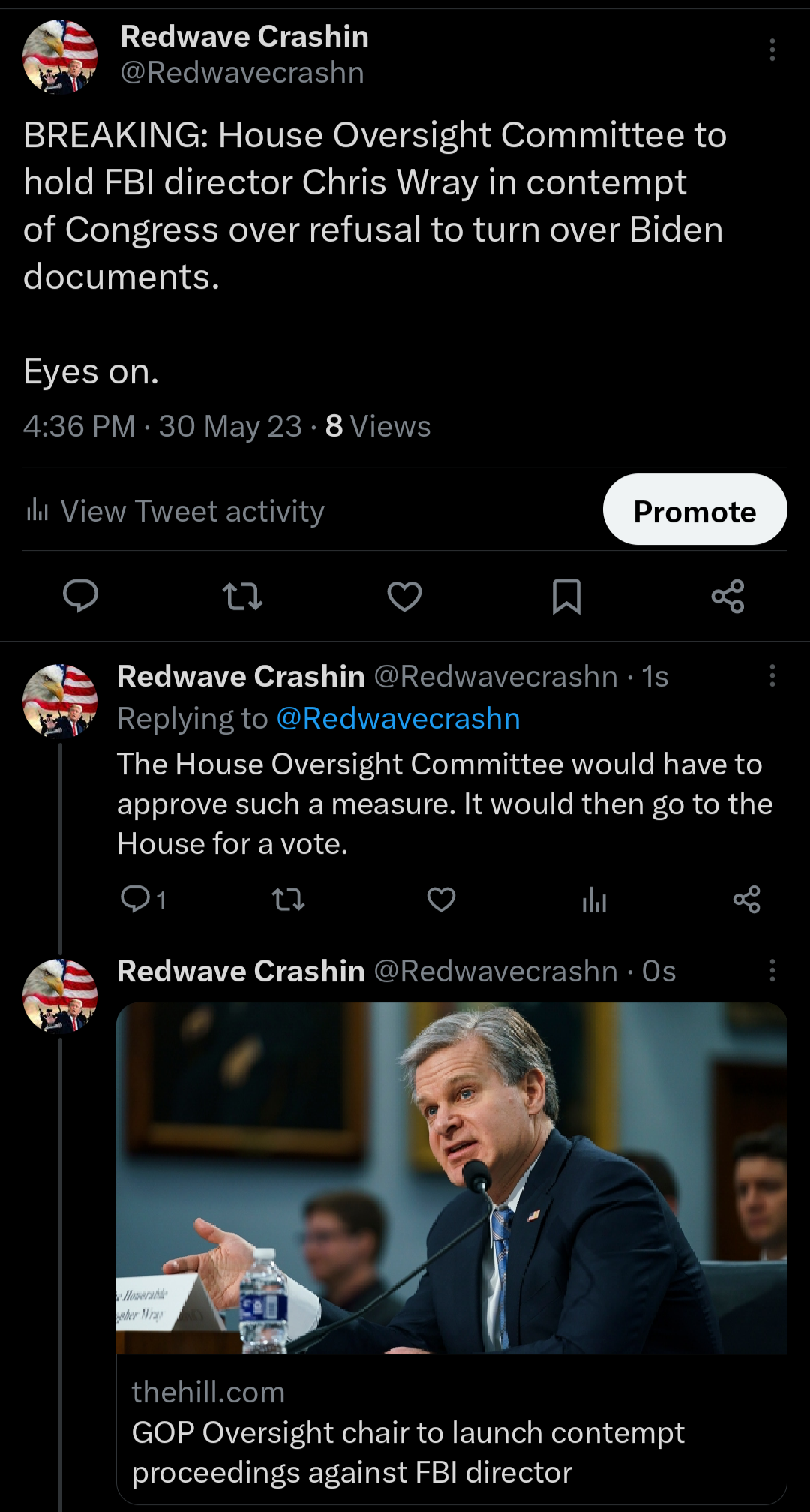View analytics on the first reply
Screen dimensions: 810x1512
[x=594, y=899]
